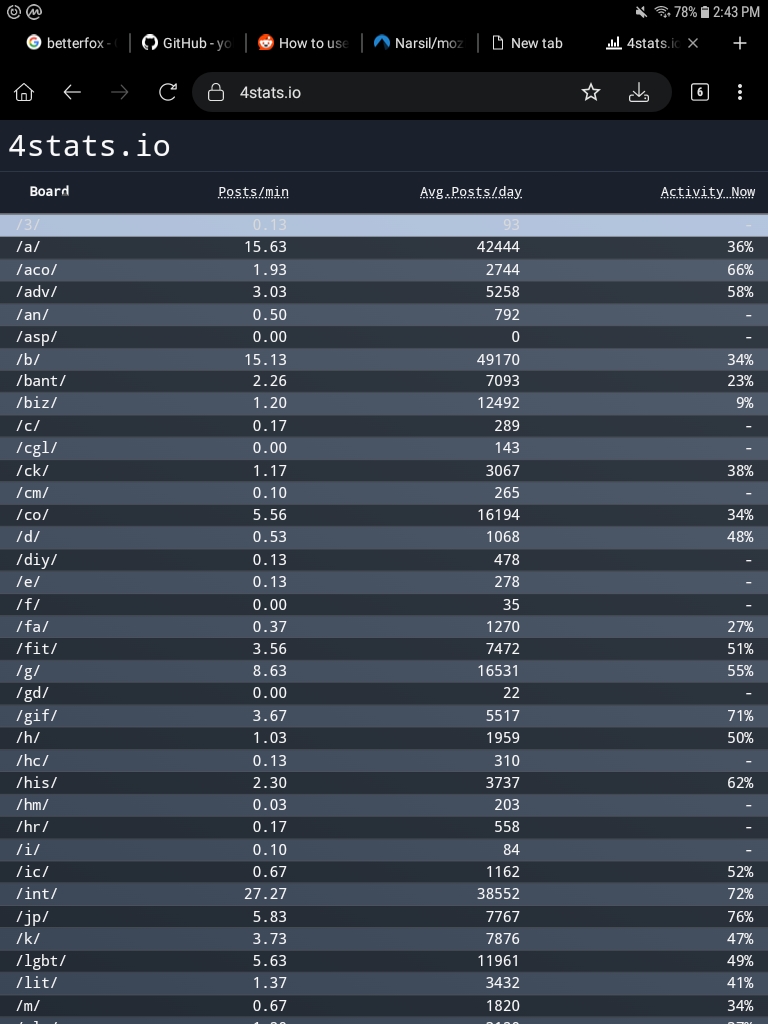This screenshot has height=1024, width=768.
Task: Select the /aco/ board row
Action: point(384,270)
